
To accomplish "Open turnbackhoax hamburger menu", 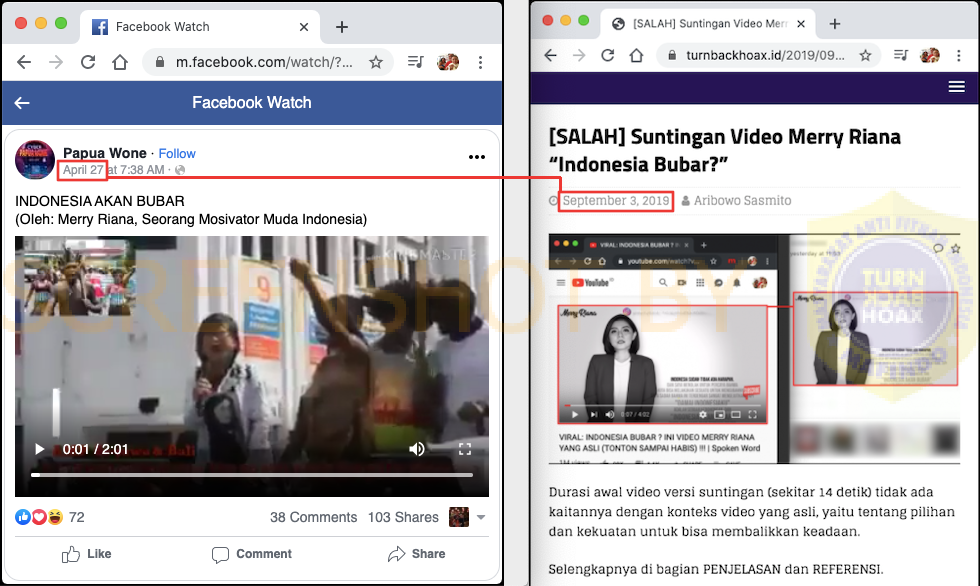I will point(957,87).
